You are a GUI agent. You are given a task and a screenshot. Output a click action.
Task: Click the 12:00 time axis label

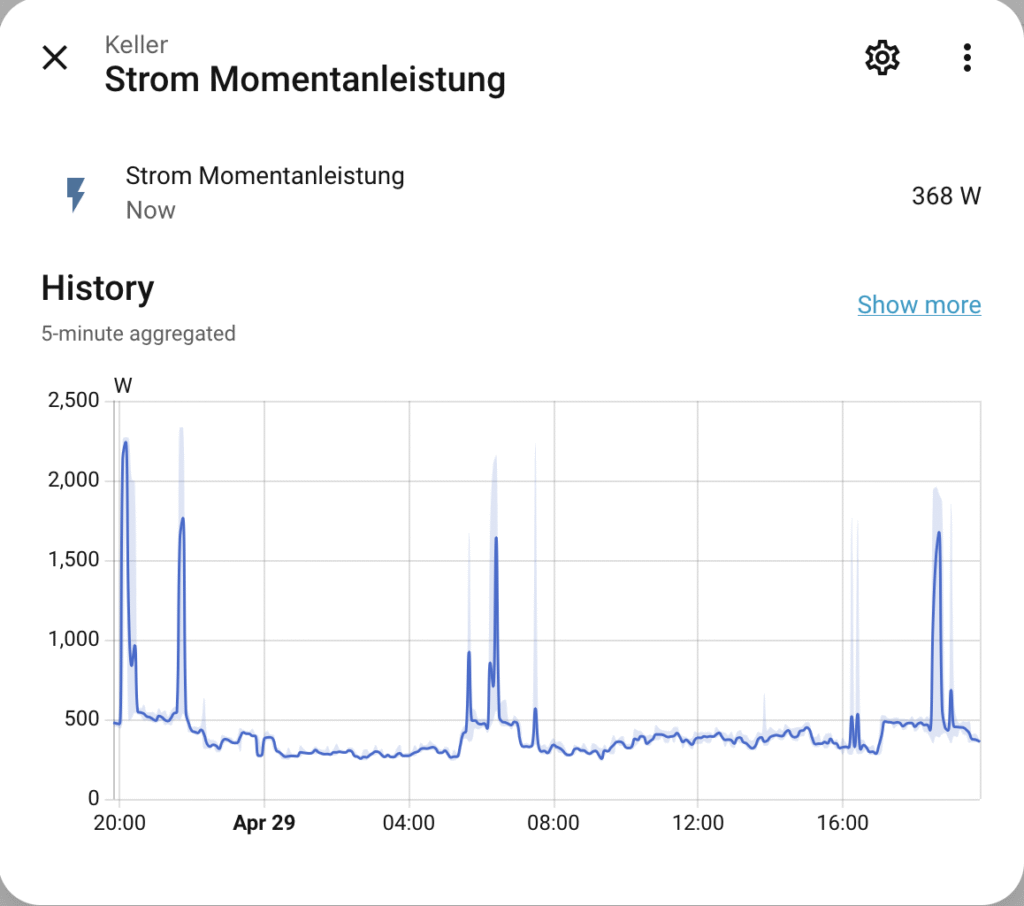click(698, 824)
